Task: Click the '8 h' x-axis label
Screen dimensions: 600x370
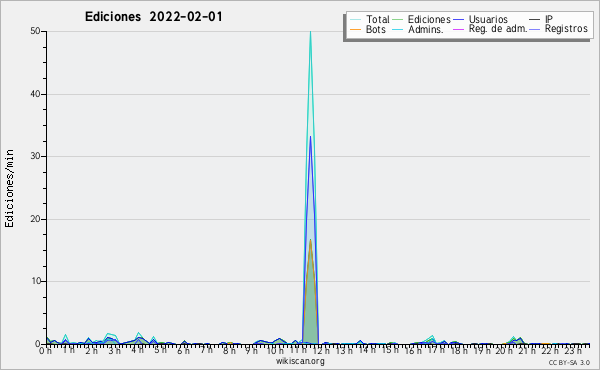Action: [229, 350]
